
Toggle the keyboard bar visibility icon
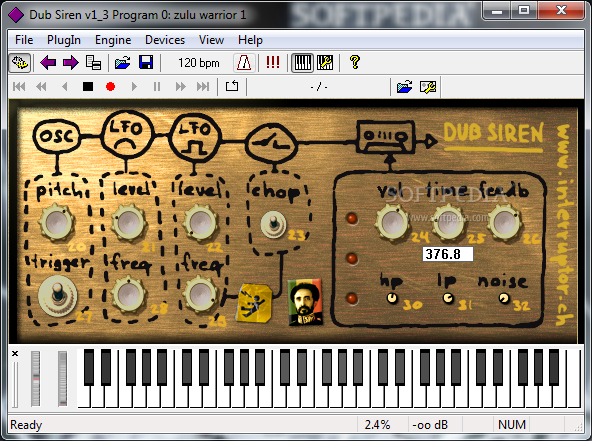(303, 62)
